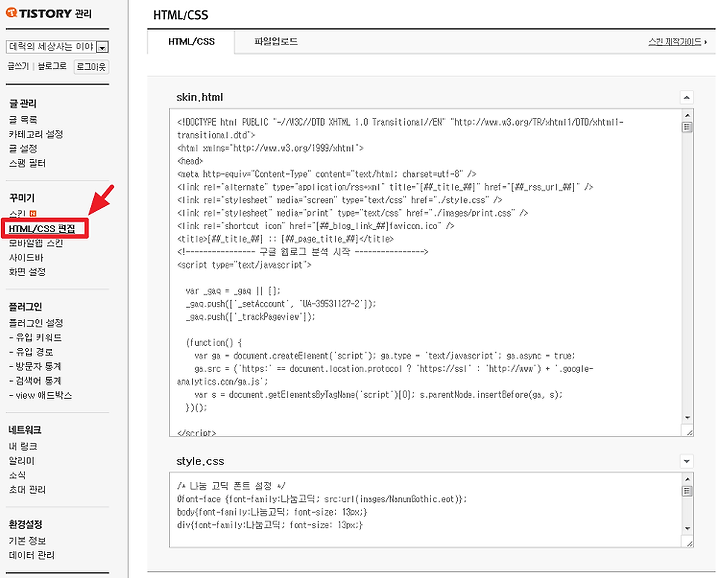Open 초대 관리 menu item
The width and height of the screenshot is (720, 578).
click(27, 489)
